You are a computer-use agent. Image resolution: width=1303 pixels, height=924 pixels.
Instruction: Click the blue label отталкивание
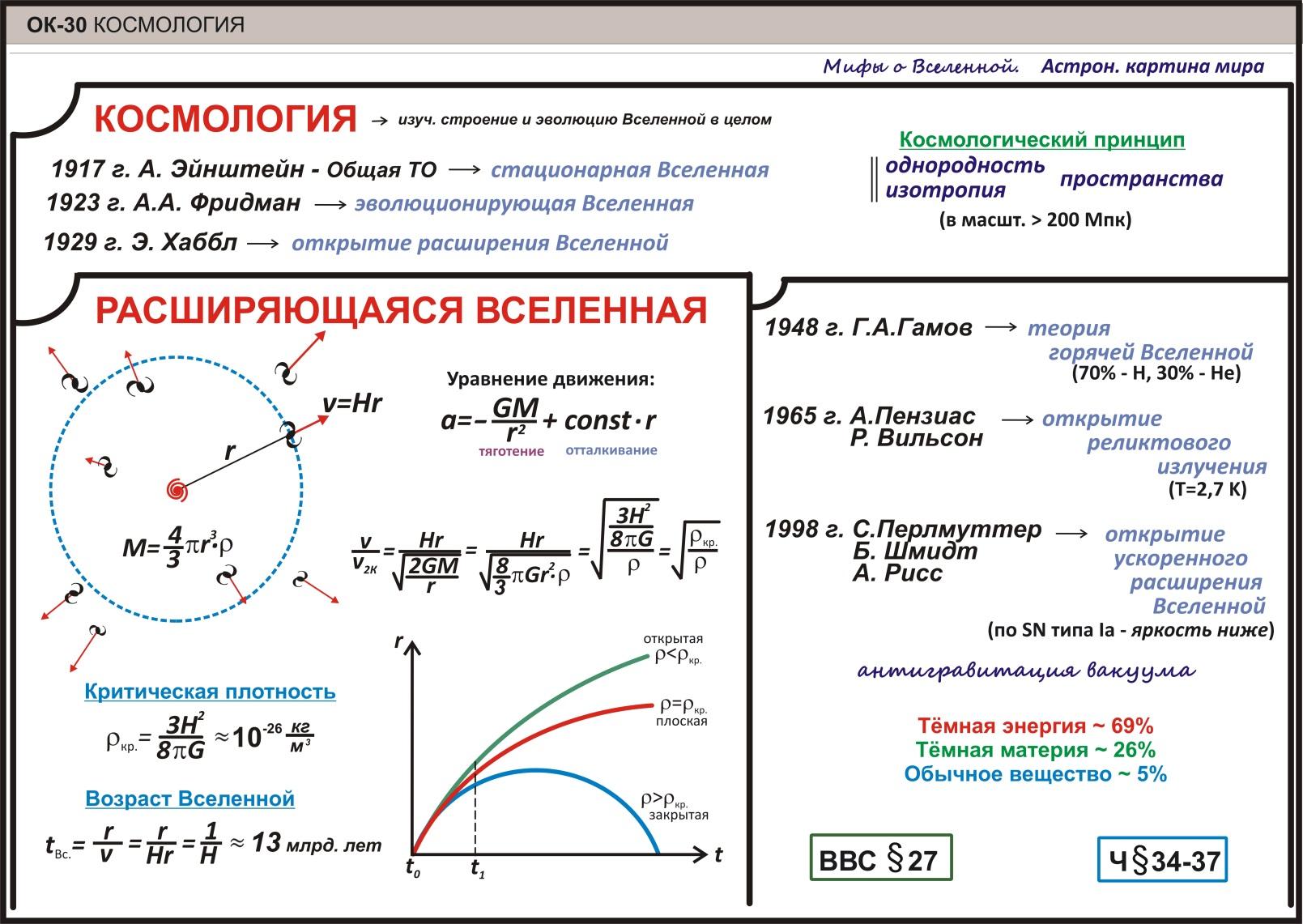point(611,450)
